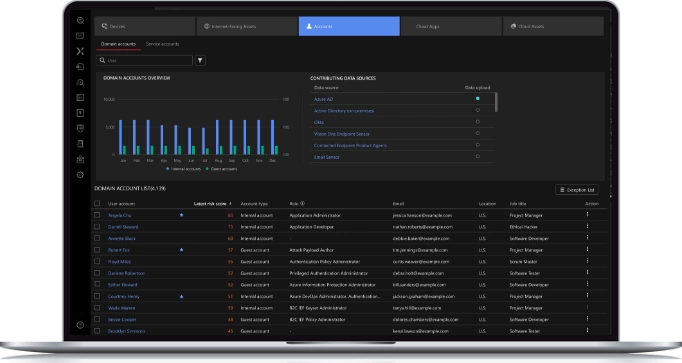Viewport: 682px width, 363px height.
Task: Click the XDR cross icon in sidebar
Action: [x=80, y=51]
